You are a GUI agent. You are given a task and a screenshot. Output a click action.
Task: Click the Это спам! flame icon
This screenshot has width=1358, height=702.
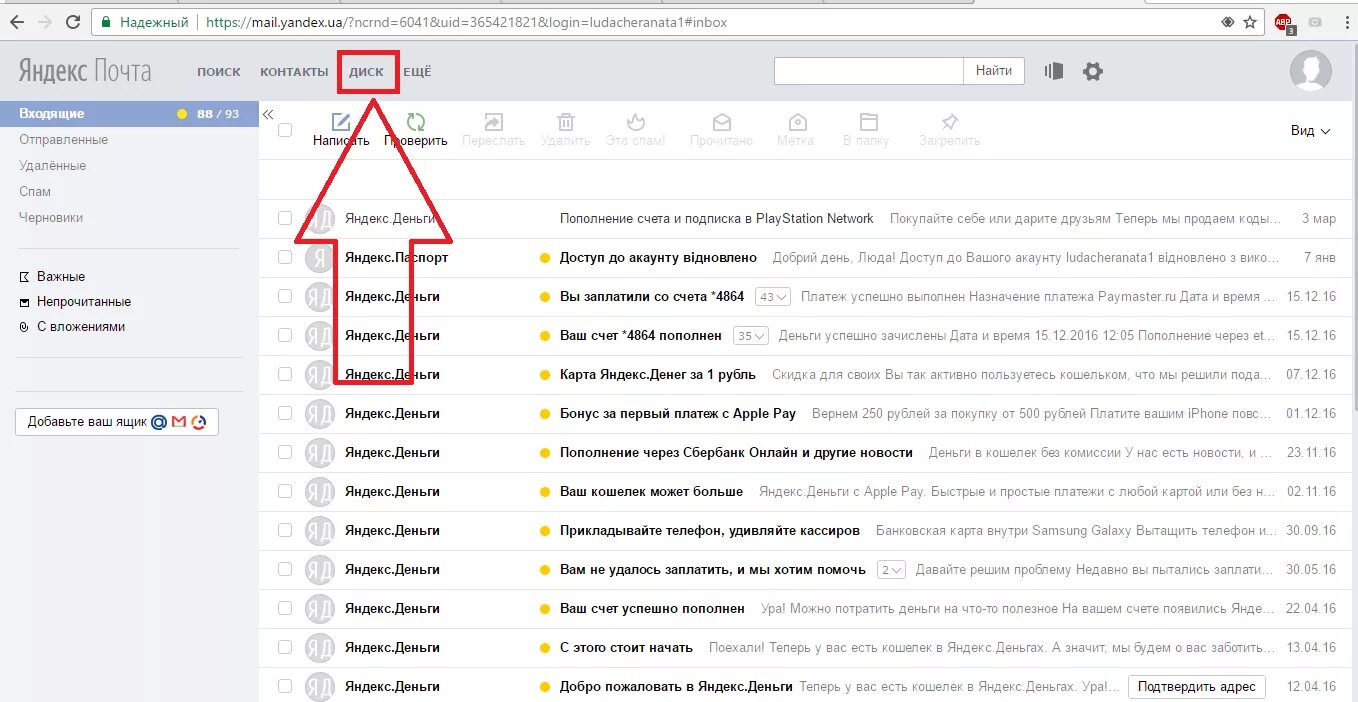(636, 122)
